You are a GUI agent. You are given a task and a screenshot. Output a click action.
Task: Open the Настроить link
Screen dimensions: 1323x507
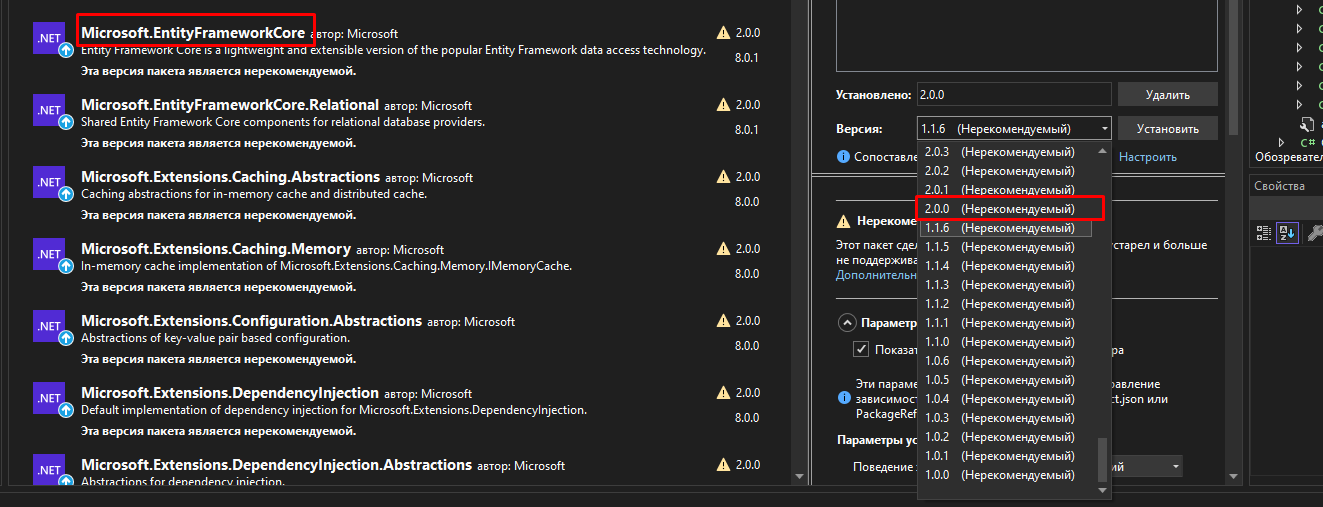point(1148,157)
